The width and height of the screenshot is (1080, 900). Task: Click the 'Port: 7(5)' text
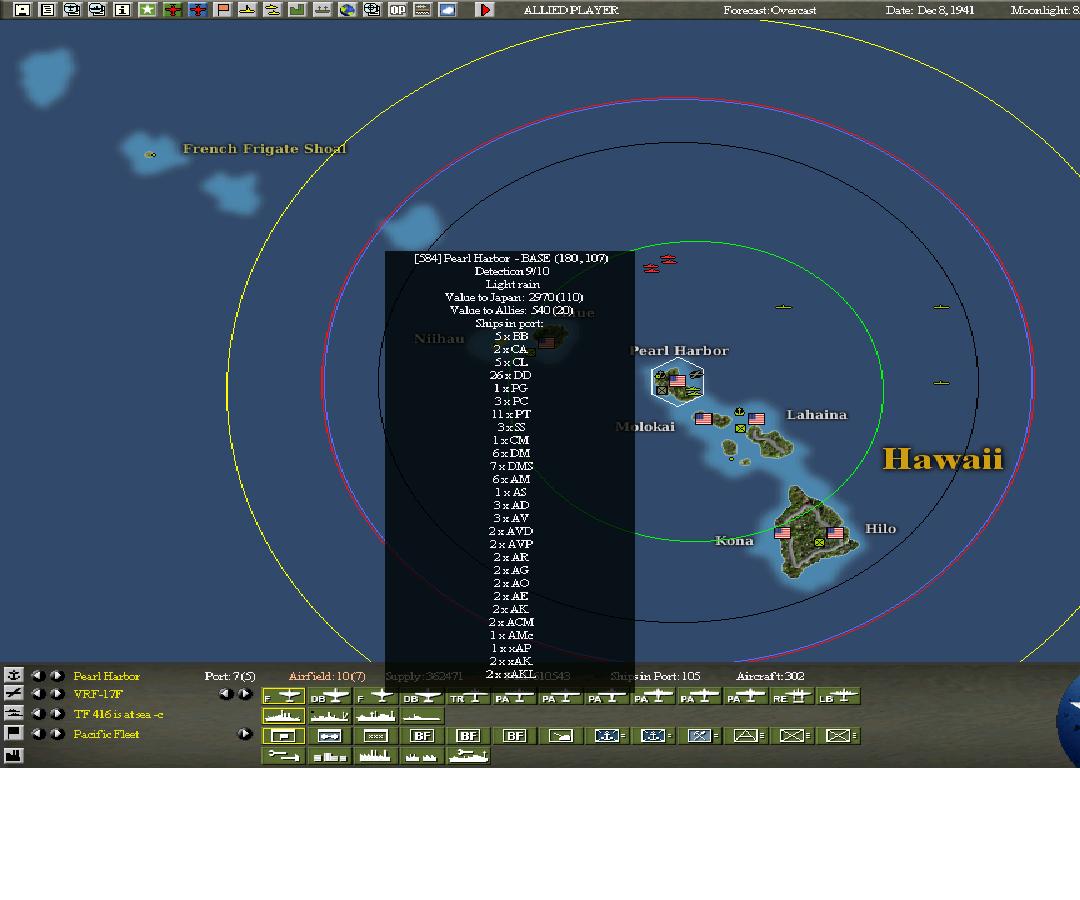(230, 676)
